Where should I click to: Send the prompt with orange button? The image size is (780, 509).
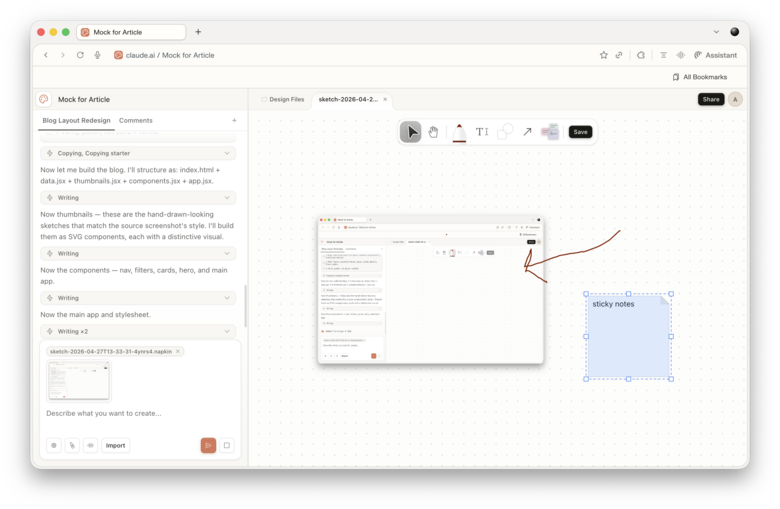[208, 445]
